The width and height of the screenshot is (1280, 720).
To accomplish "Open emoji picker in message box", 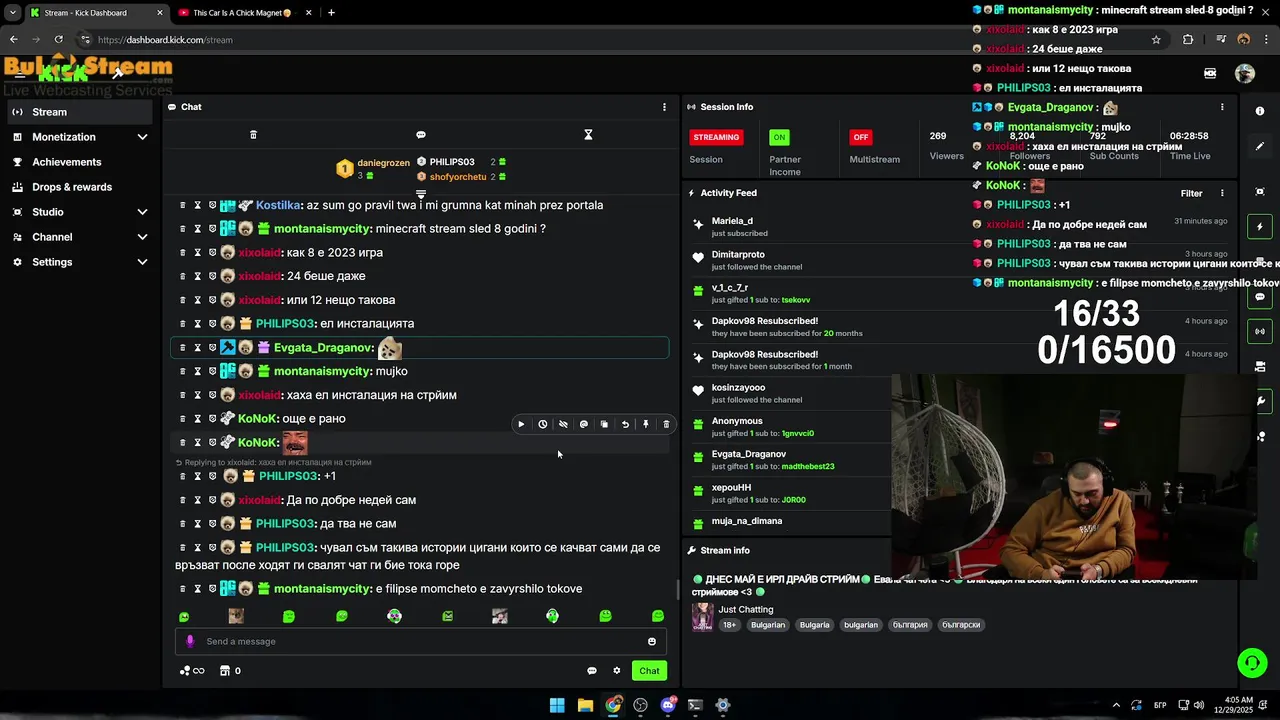I will pos(652,642).
